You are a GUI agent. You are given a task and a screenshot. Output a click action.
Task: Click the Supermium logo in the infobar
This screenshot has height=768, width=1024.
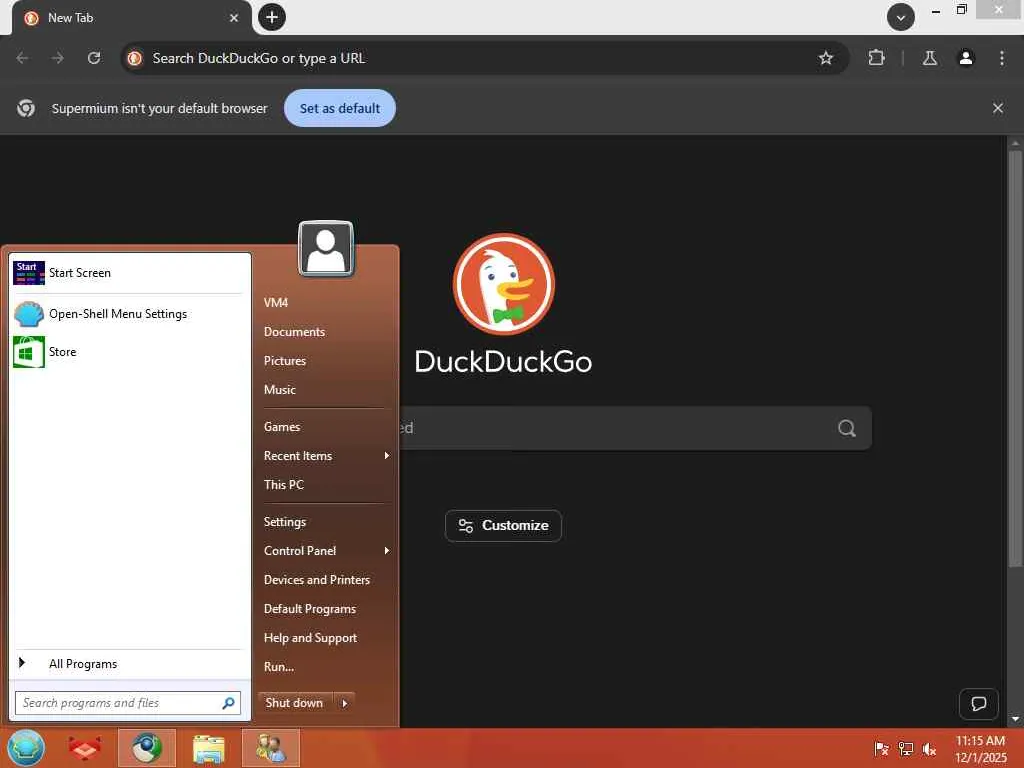(26, 108)
